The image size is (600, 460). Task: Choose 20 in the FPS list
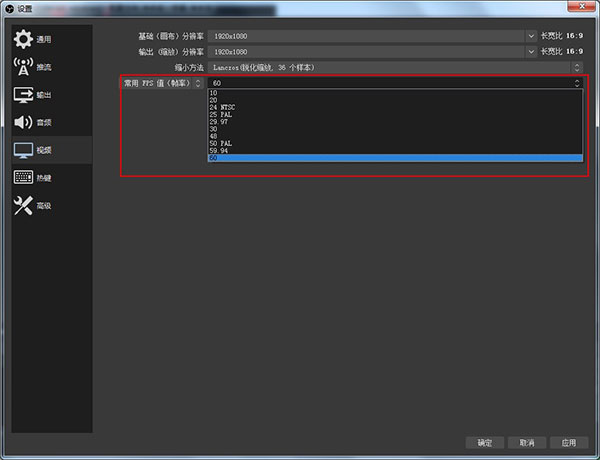point(395,100)
